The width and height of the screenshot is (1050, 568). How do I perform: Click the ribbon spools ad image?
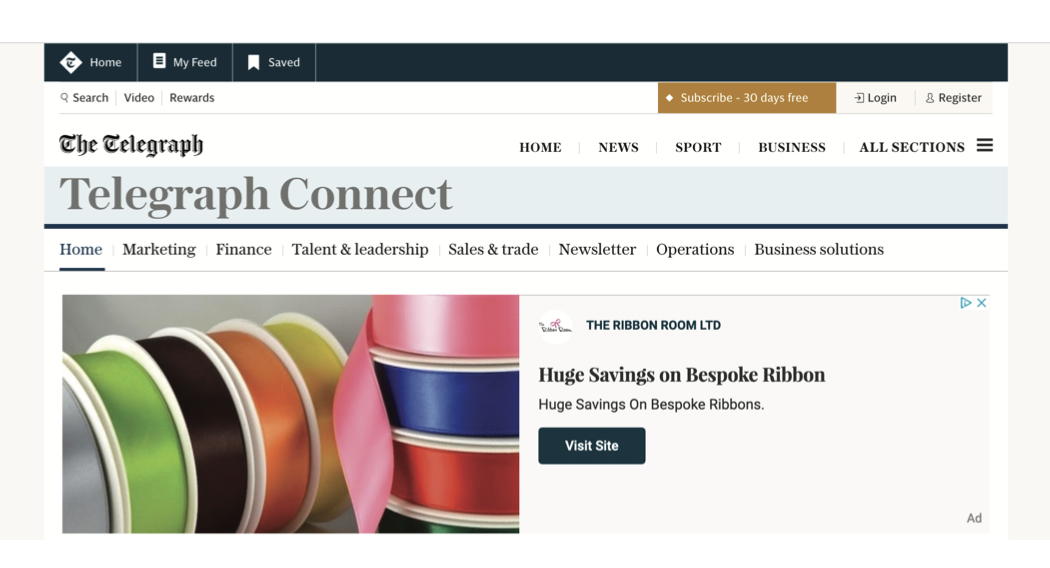[x=291, y=414]
